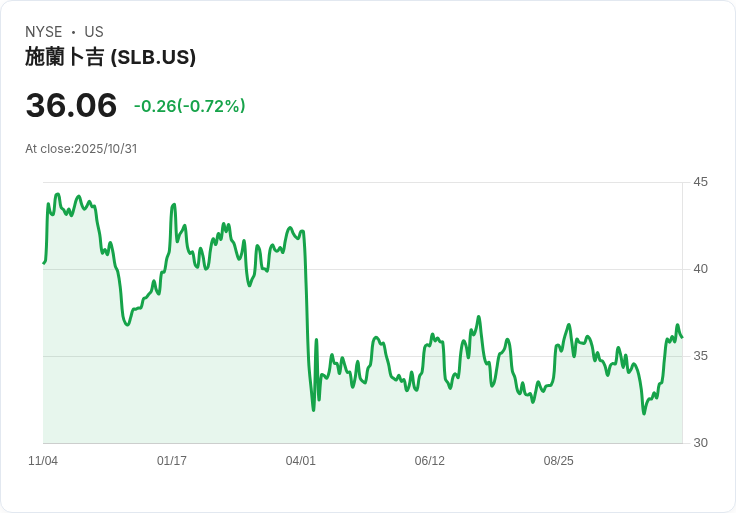
Task: Click the 35 value on the price axis
Action: (700, 356)
